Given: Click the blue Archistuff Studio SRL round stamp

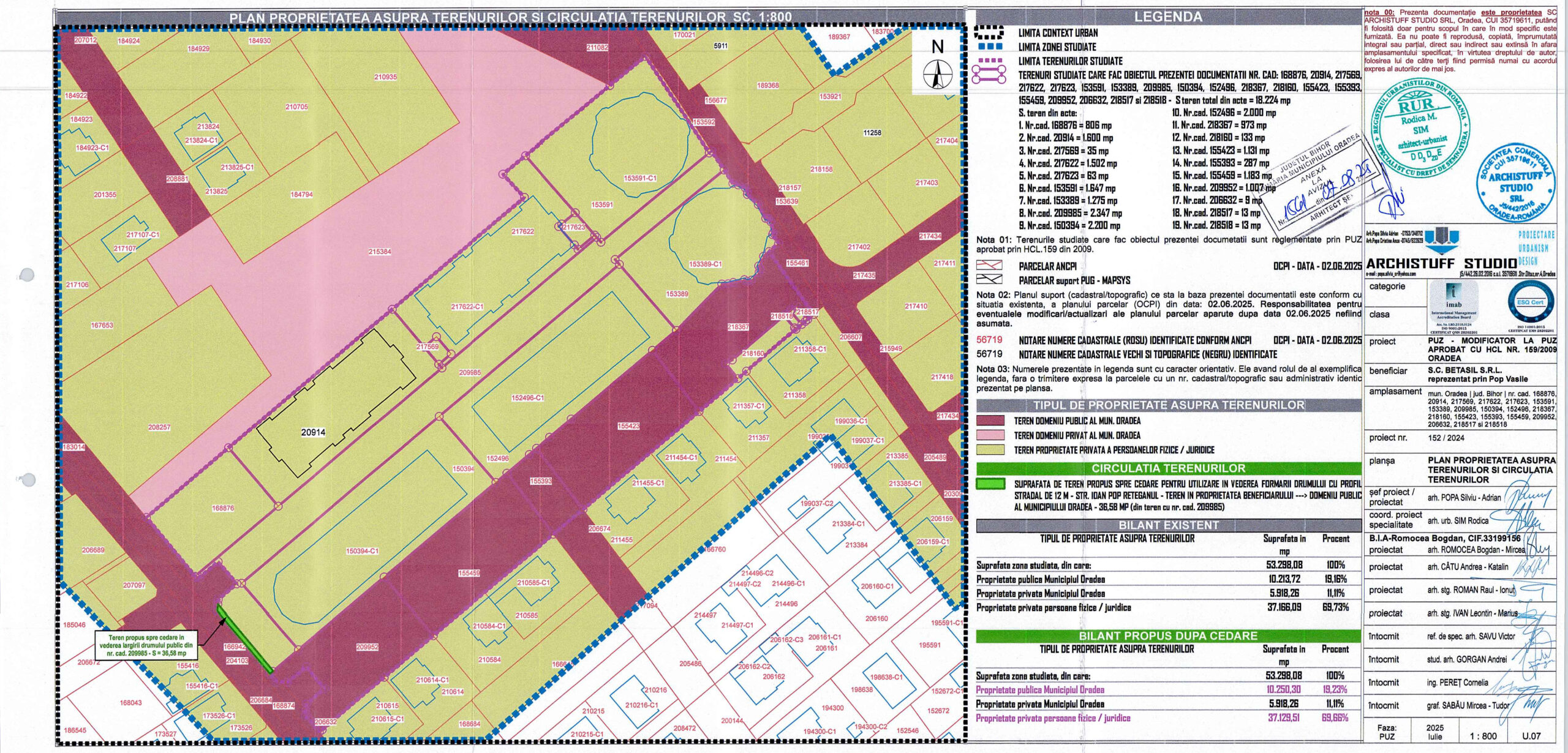Looking at the screenshot, I should pos(1515,184).
